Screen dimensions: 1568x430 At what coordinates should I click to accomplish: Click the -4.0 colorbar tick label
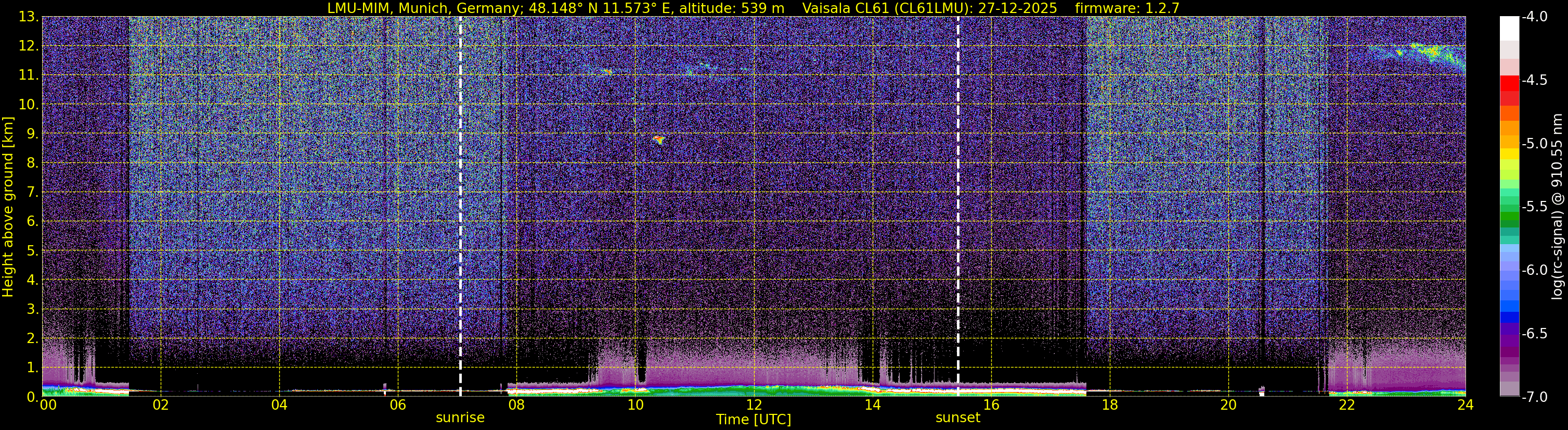pos(1534,17)
